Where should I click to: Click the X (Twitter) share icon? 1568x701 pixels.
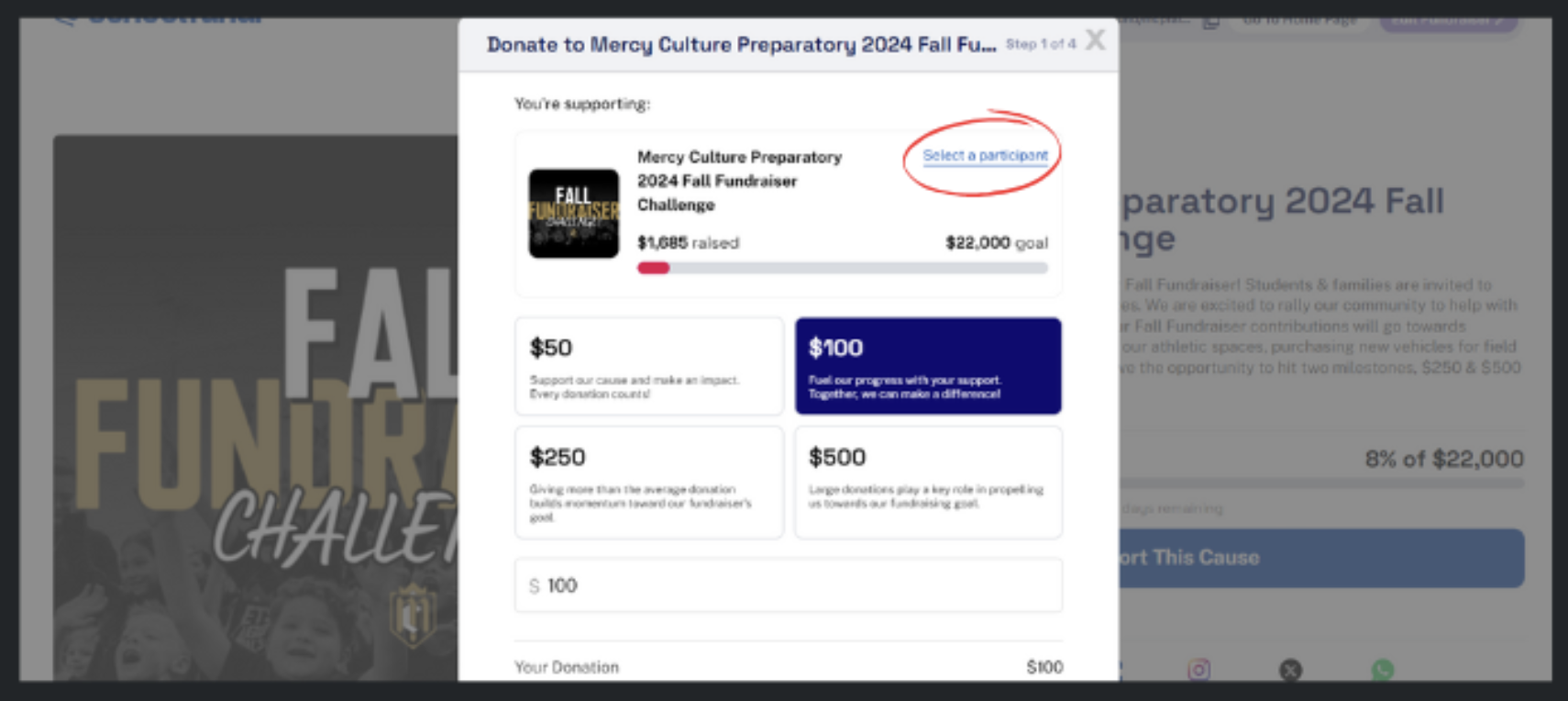(1290, 671)
